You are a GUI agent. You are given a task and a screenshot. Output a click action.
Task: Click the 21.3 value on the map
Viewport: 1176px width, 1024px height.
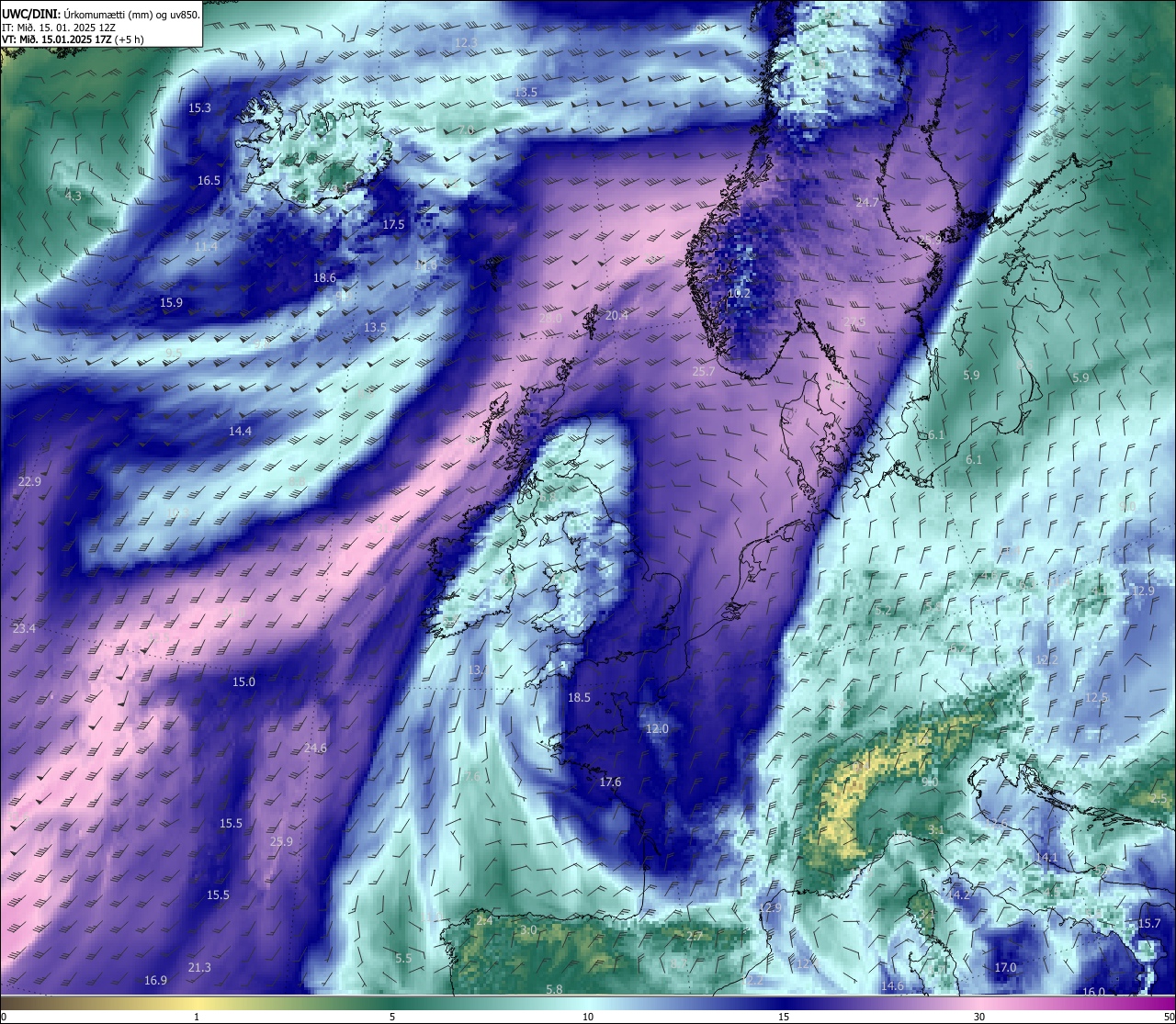[199, 968]
